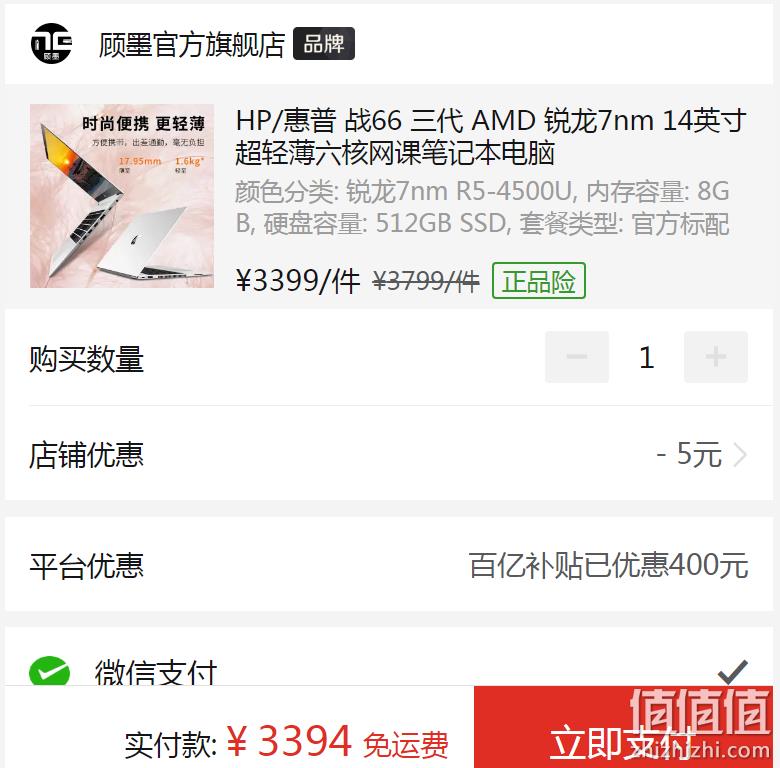Click the quantity number field

[x=647, y=357]
